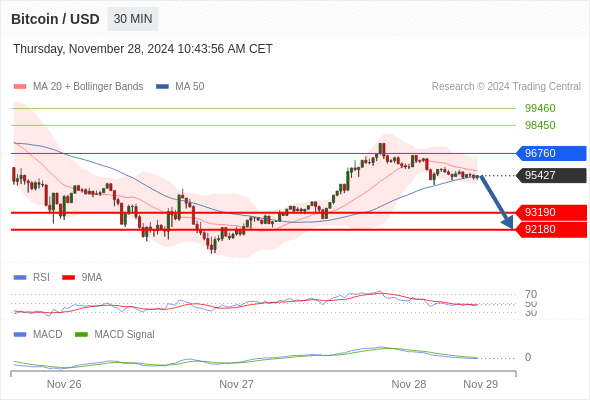The width and height of the screenshot is (590, 400).
Task: Click the RSI 70 level label
Action: [x=531, y=294]
